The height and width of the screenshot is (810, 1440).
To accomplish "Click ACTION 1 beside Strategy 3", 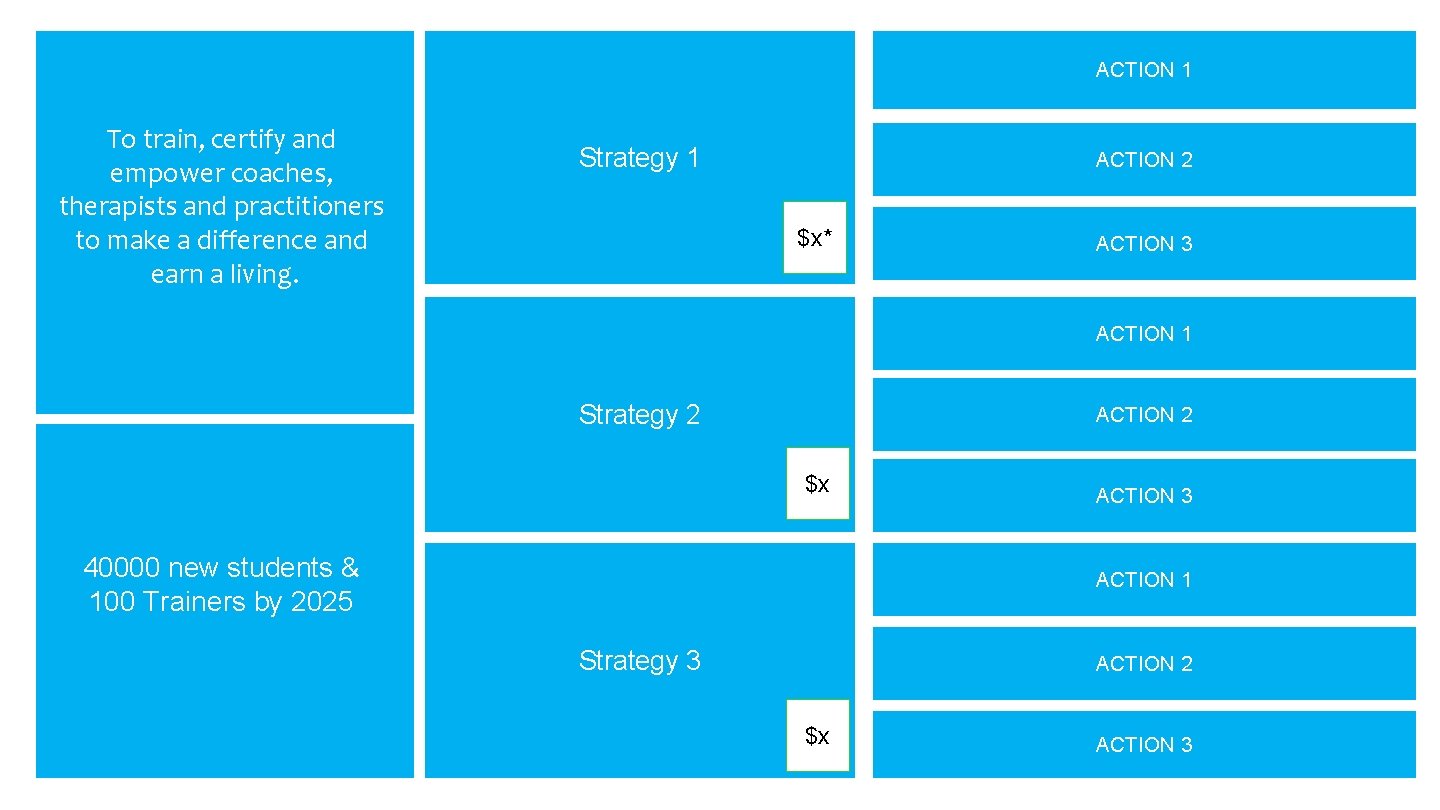I will tap(1144, 580).
